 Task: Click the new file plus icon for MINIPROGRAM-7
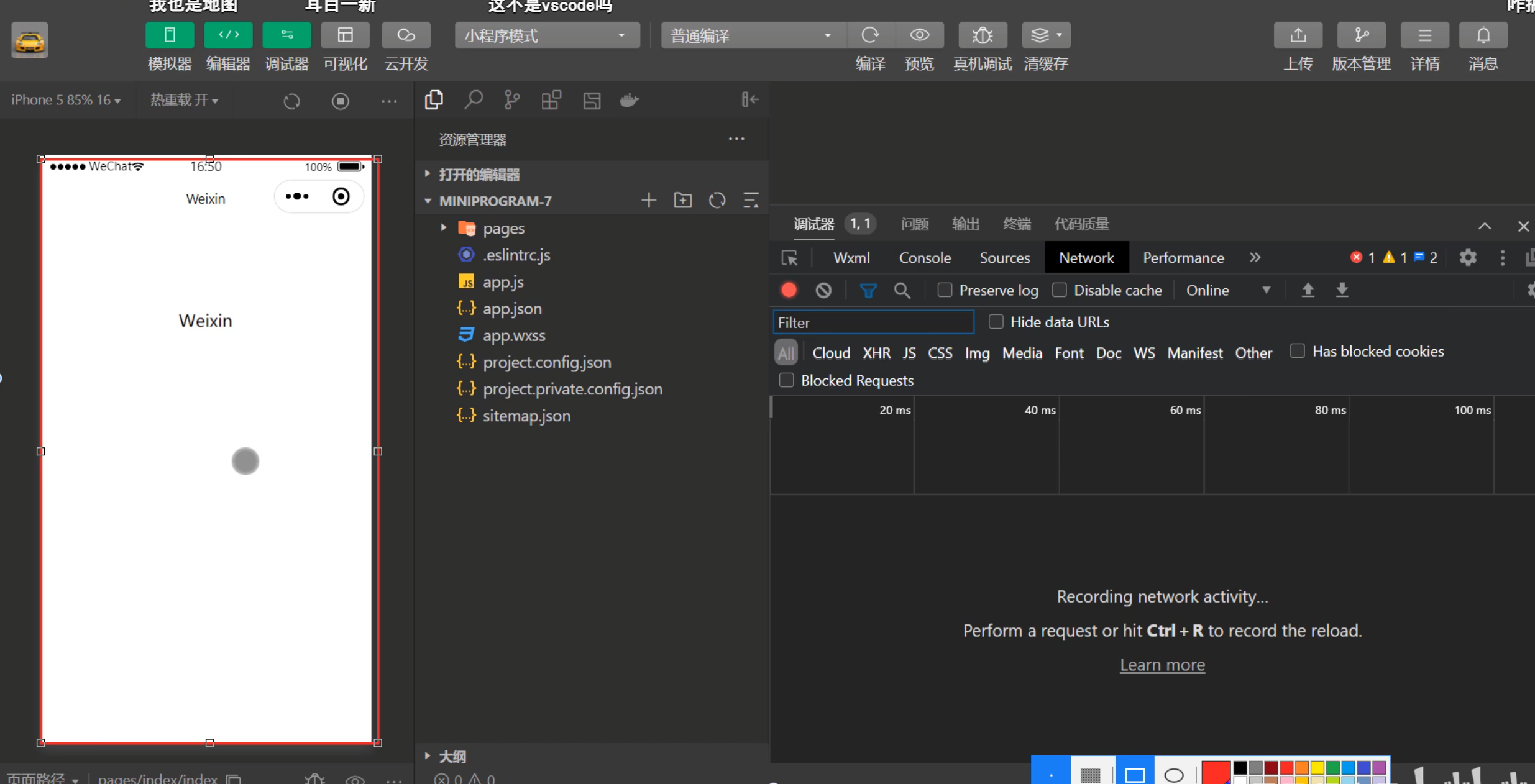(x=649, y=201)
